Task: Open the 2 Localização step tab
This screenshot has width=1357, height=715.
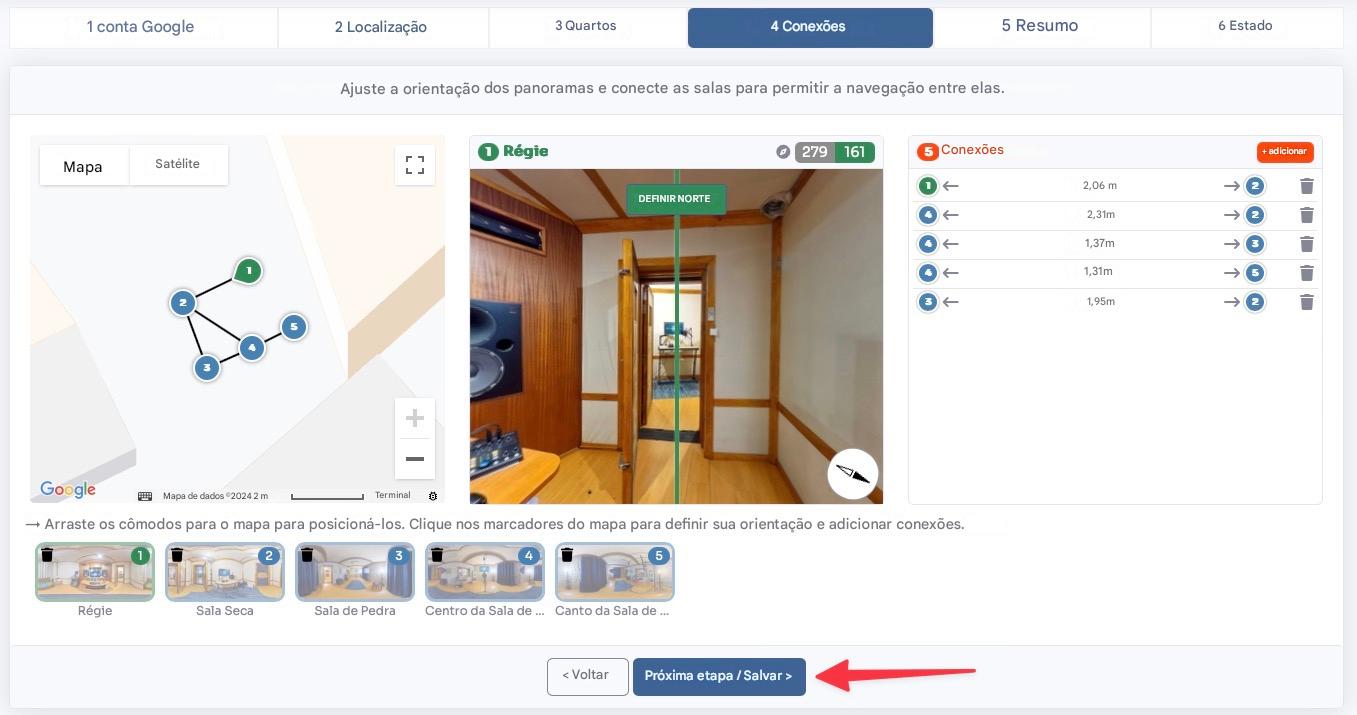Action: [381, 27]
